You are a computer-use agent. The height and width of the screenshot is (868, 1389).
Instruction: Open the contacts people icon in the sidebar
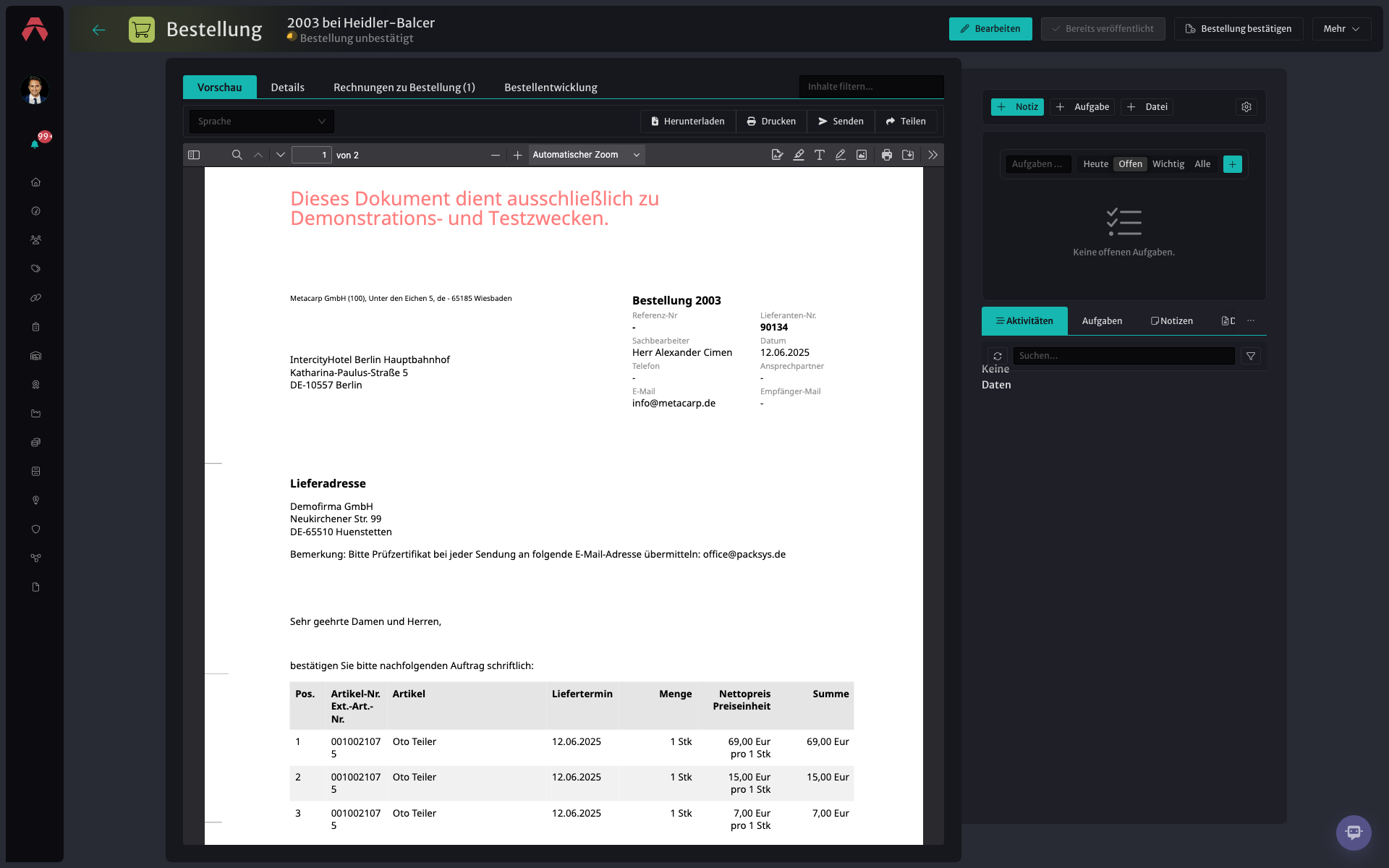pyautogui.click(x=35, y=240)
